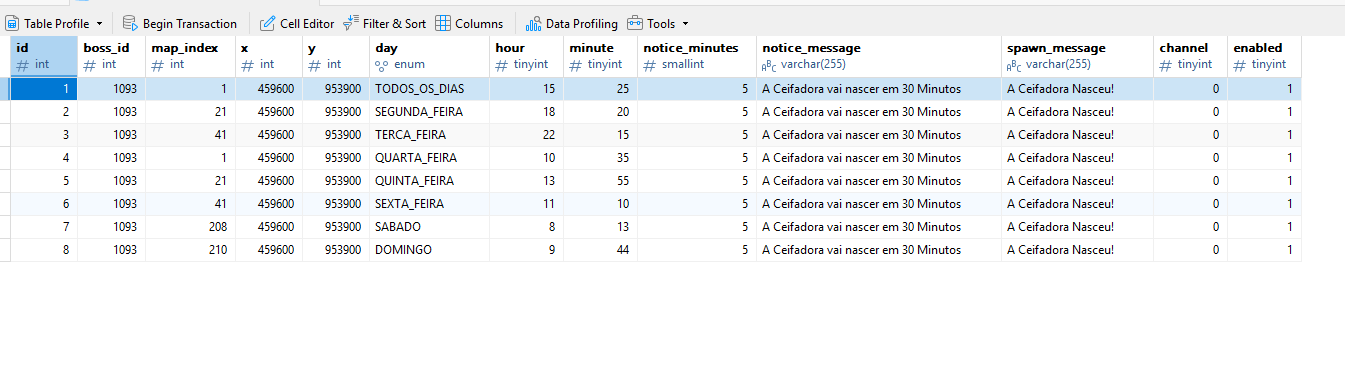Click boss_id 1093 in QUARTA_FEIRA row
The height and width of the screenshot is (366, 1345).
(x=111, y=157)
